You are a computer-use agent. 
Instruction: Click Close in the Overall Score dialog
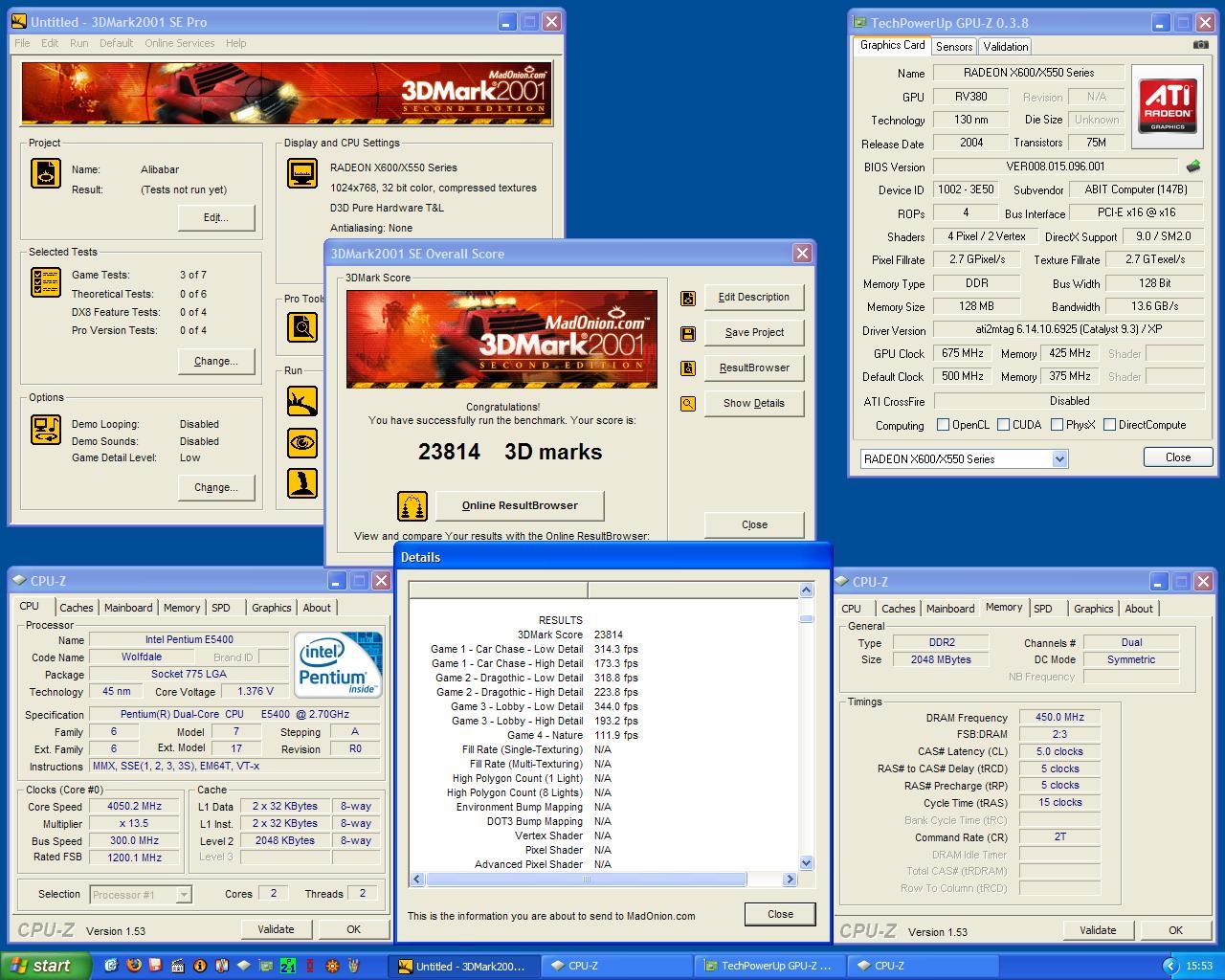point(754,524)
